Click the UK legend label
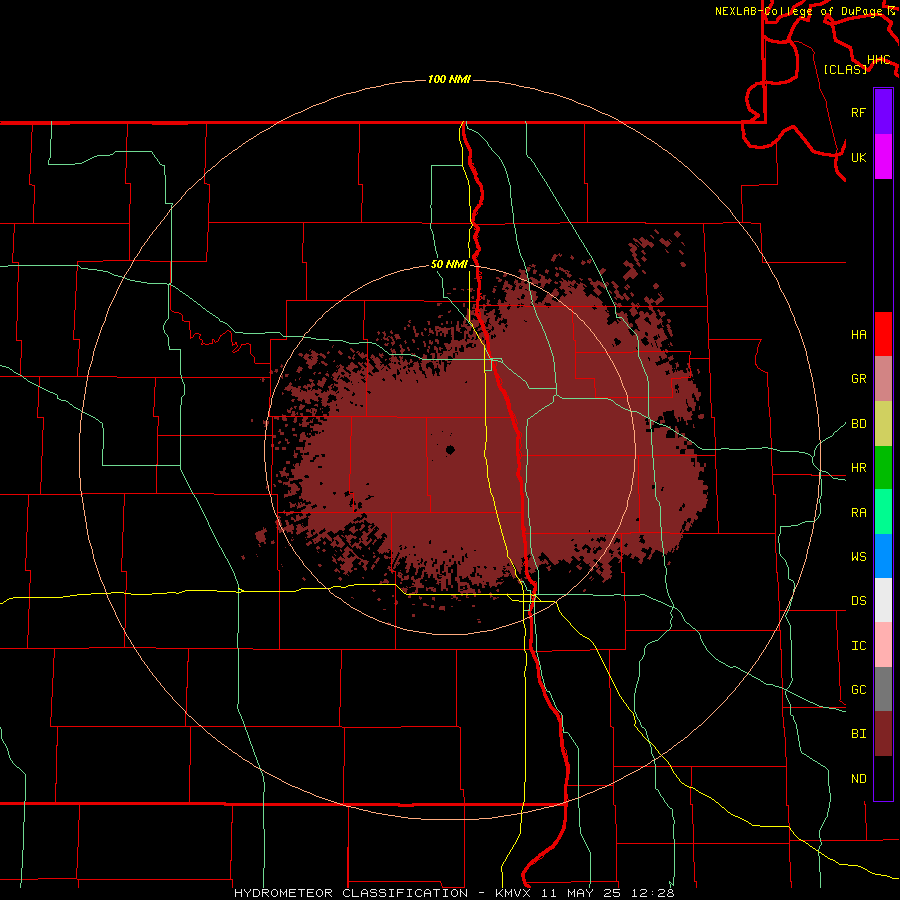Screen dimensions: 900x900 [x=858, y=157]
